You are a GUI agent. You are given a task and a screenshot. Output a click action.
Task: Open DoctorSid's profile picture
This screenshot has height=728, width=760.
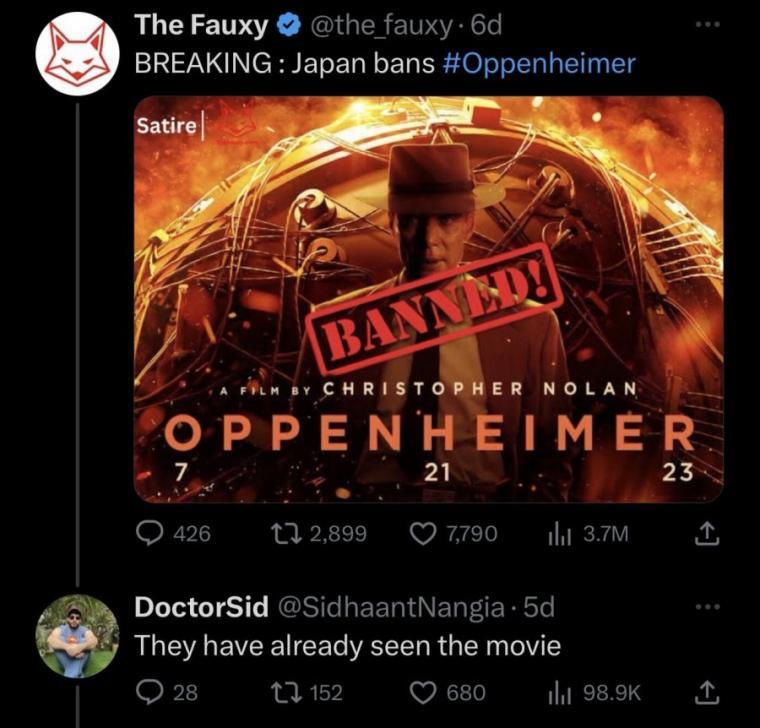[x=77, y=635]
